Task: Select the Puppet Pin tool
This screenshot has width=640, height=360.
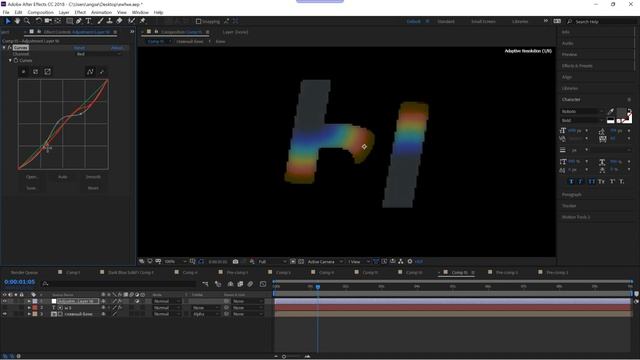Action: click(x=142, y=21)
